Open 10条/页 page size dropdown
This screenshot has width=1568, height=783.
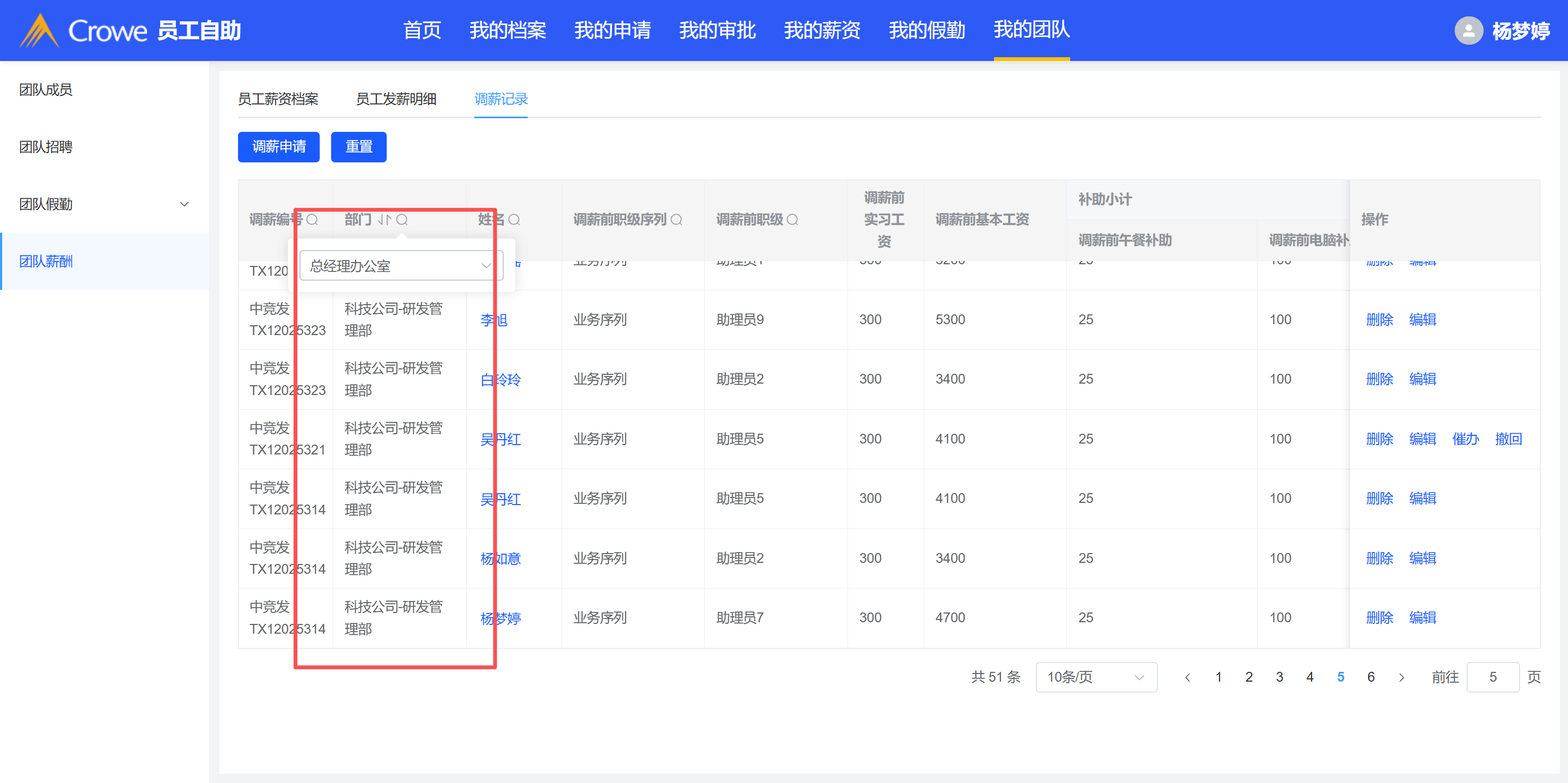[x=1096, y=677]
